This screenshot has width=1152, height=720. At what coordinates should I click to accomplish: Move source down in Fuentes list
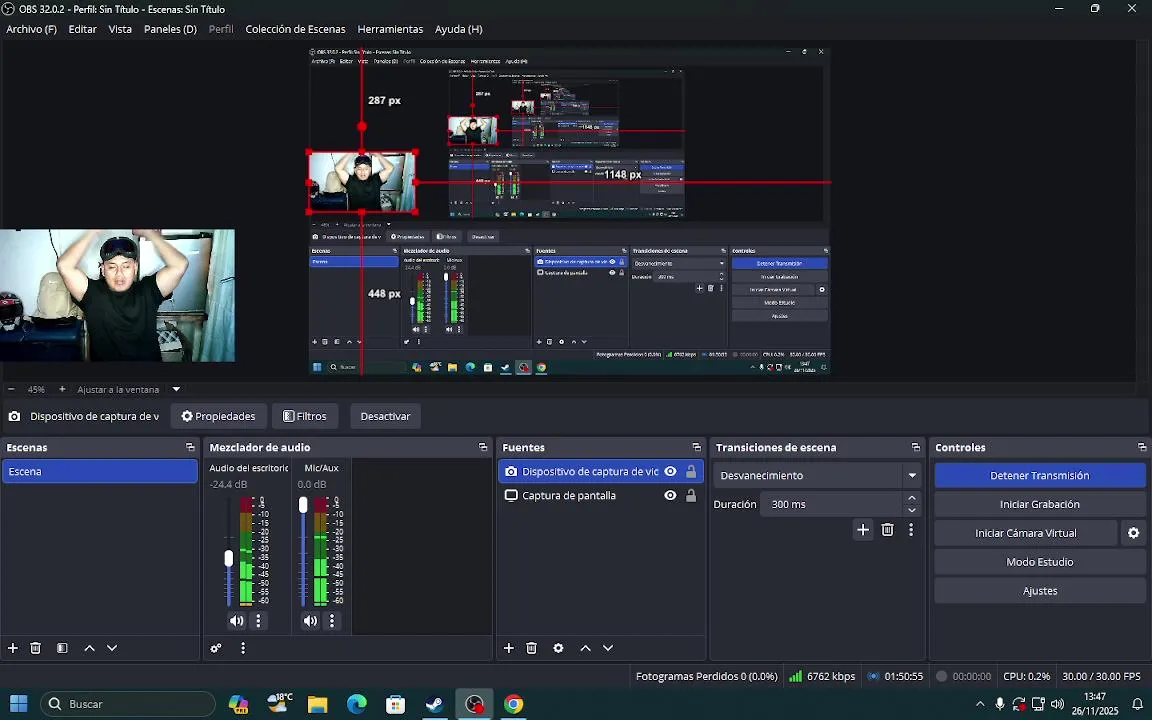pyautogui.click(x=608, y=648)
